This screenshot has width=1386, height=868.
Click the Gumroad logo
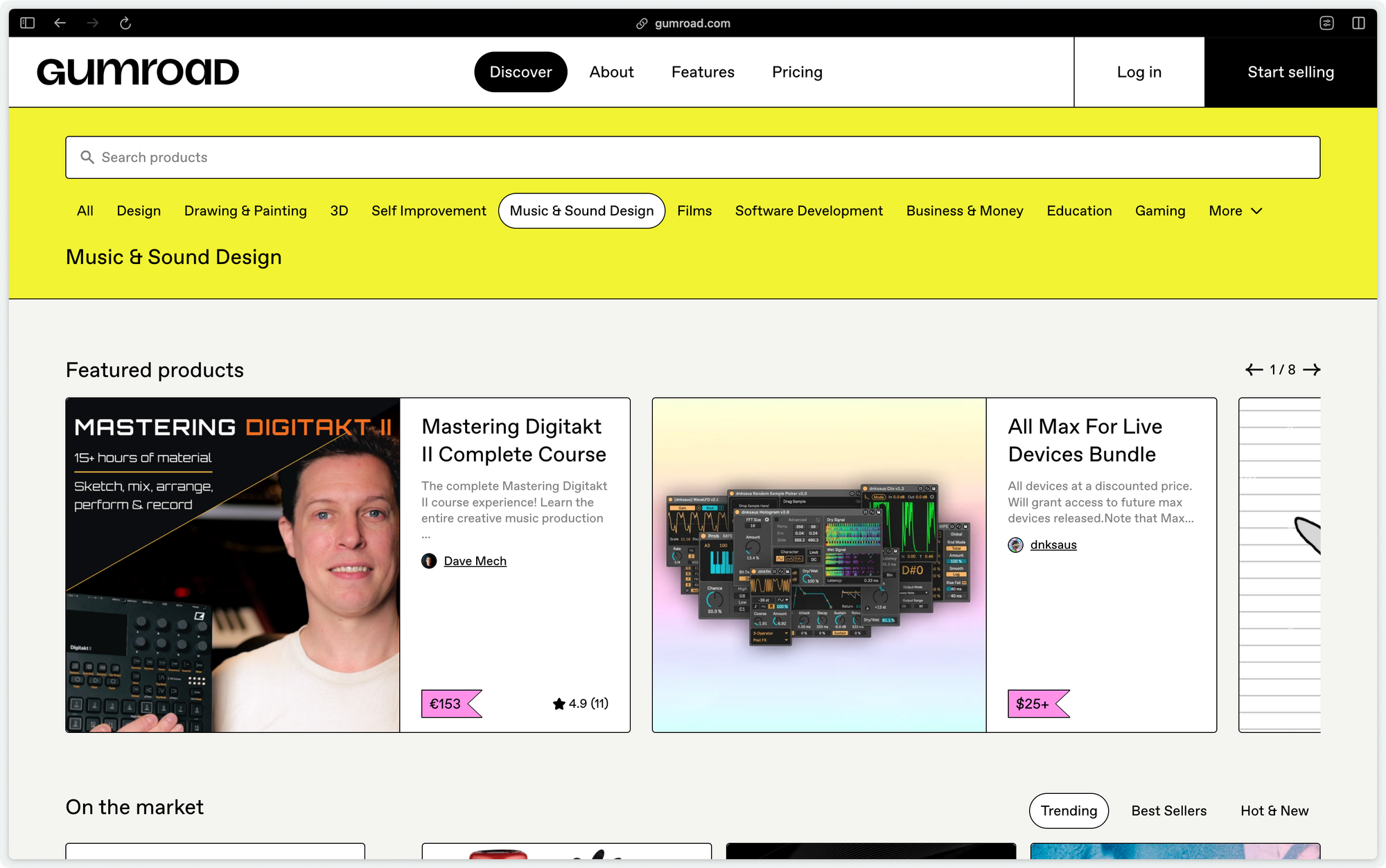138,72
